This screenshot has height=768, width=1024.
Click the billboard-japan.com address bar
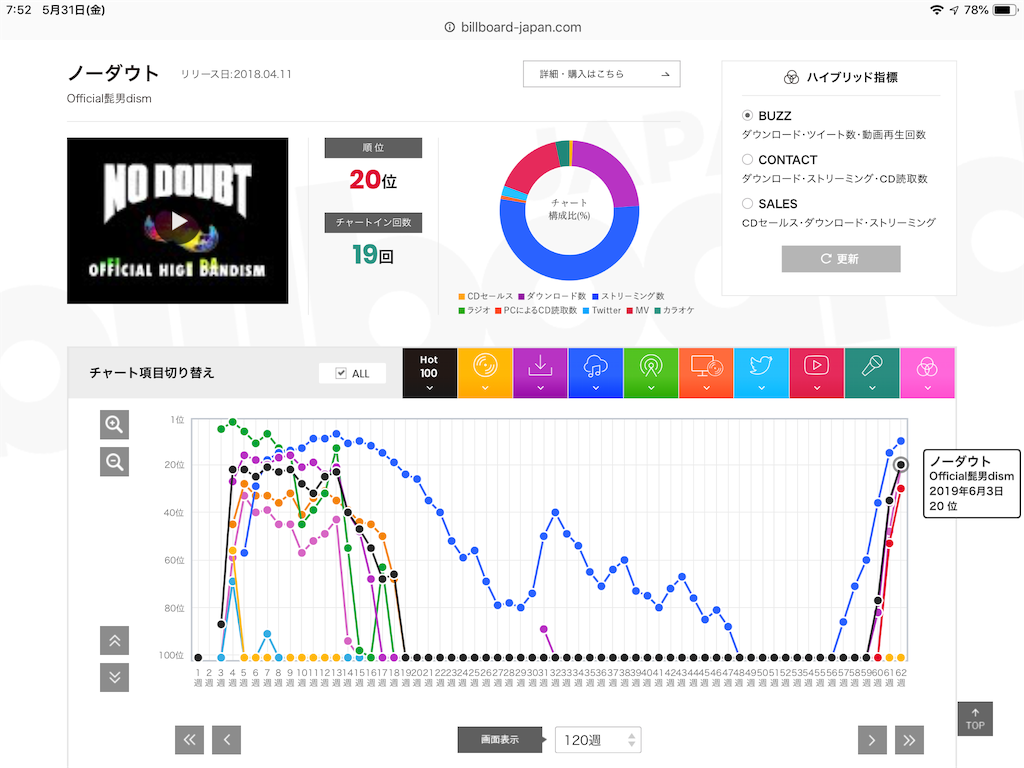[513, 27]
